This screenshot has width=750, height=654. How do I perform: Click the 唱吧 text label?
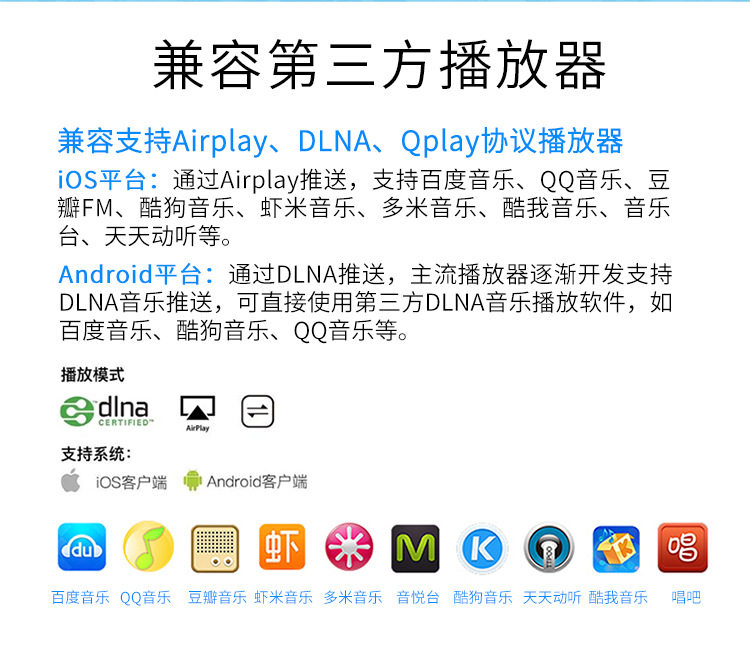[686, 597]
